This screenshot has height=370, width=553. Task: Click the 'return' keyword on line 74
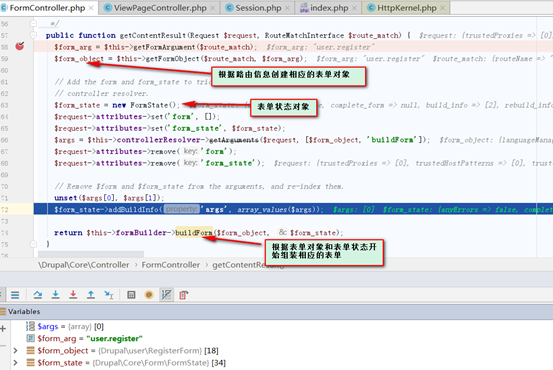click(68, 232)
